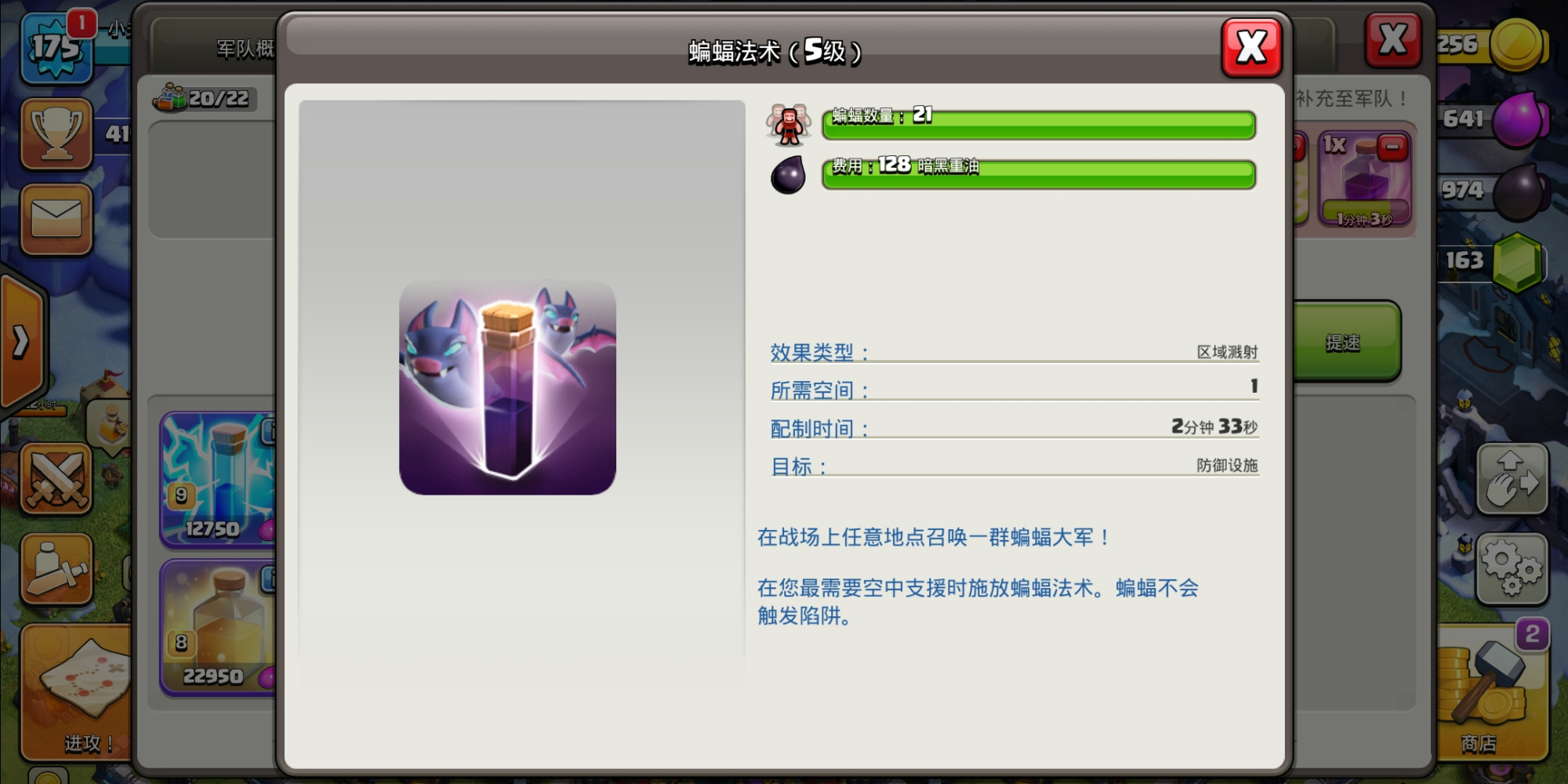Screen dimensions: 1568x784
Task: Close the Bat Spell info dialog
Action: tap(1251, 47)
